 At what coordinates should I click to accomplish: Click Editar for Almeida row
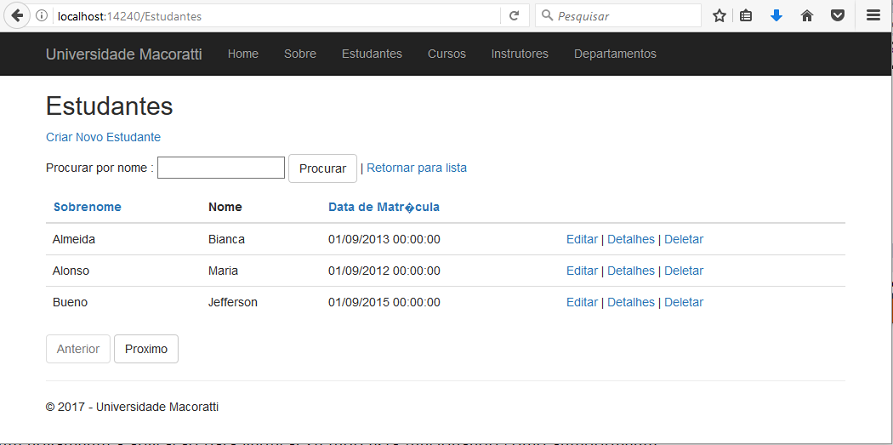[582, 239]
